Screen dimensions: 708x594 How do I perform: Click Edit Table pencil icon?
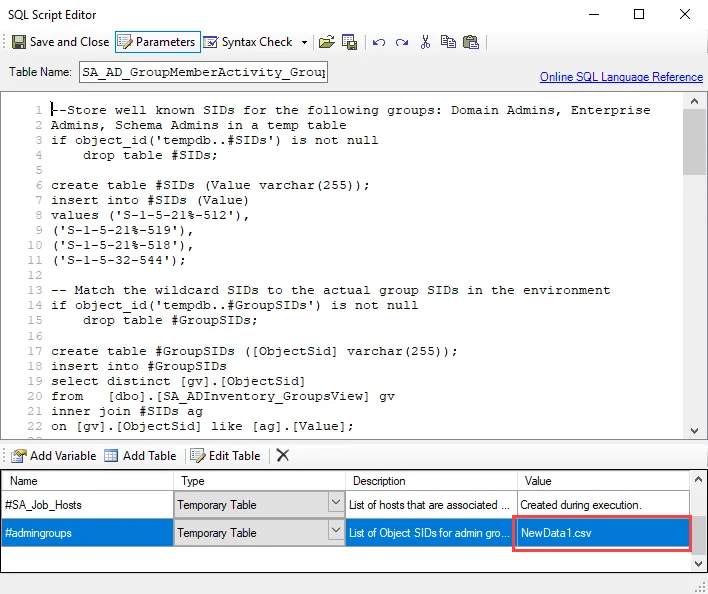tap(198, 456)
